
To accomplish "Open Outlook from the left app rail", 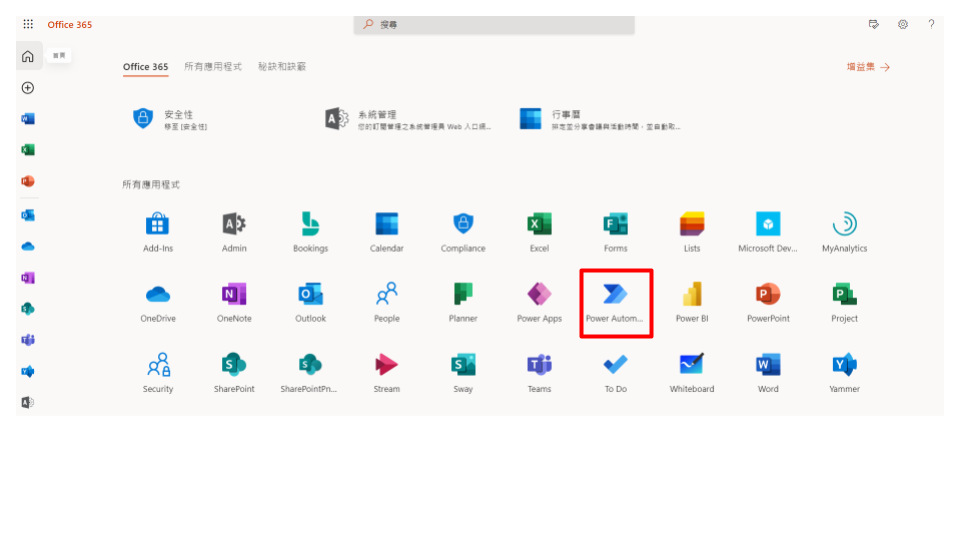I will 28,216.
